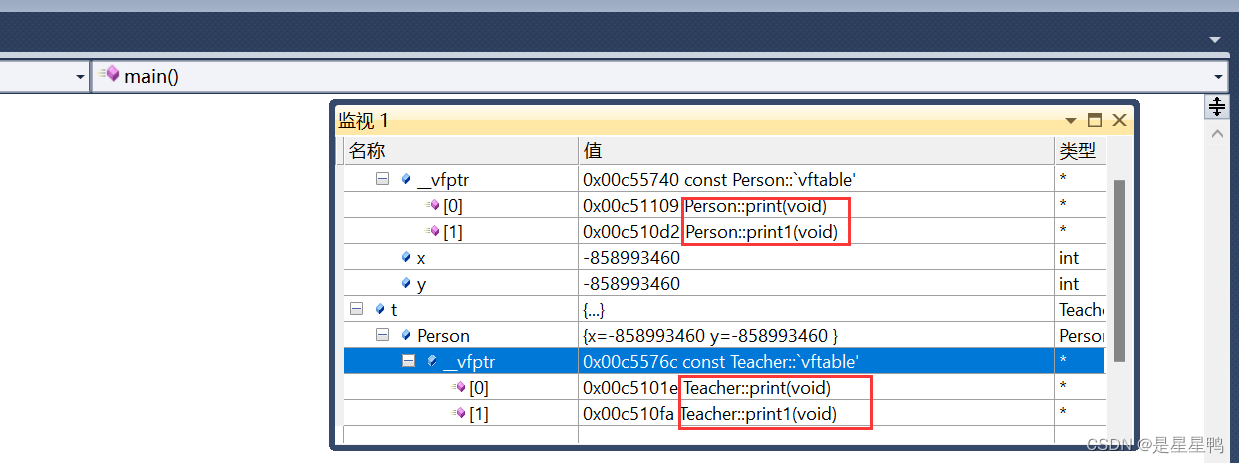This screenshot has height=463, width=1239.
Task: Open the tab overflow dropdown arrow at top right
Action: 1215,40
